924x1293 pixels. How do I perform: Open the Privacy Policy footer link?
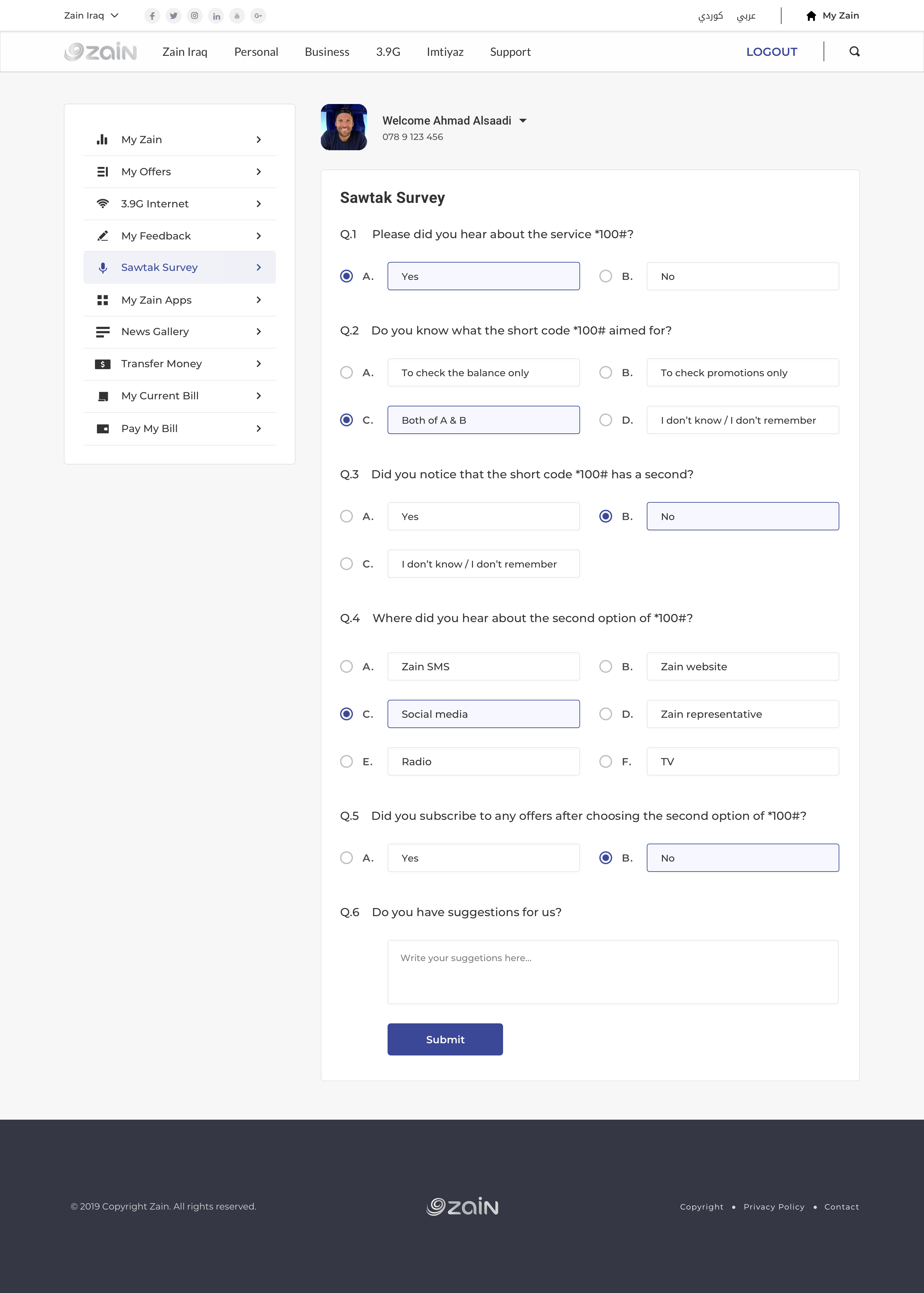(774, 1207)
